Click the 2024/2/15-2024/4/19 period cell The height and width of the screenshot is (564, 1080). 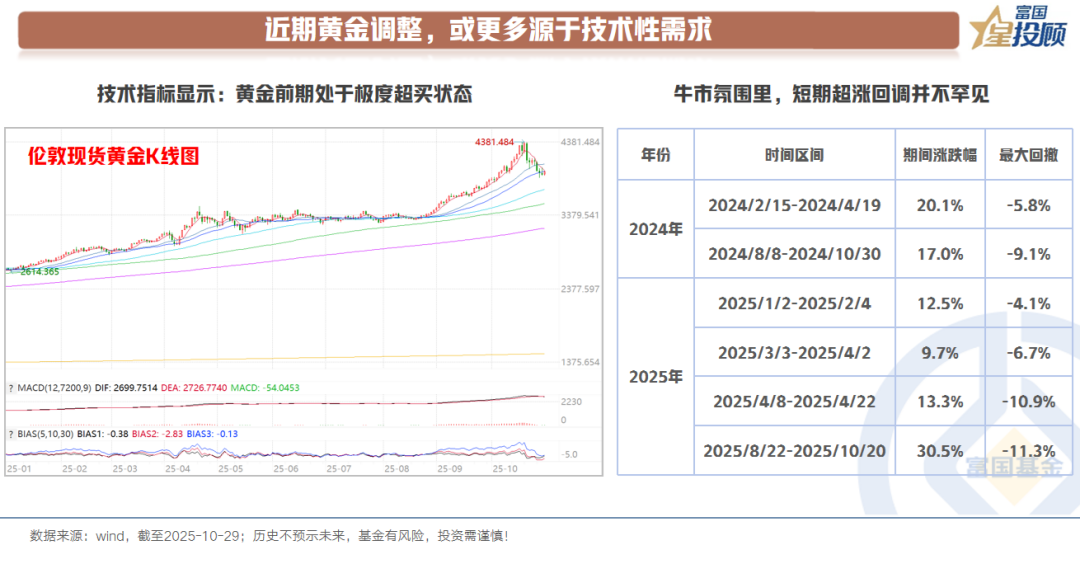point(794,205)
